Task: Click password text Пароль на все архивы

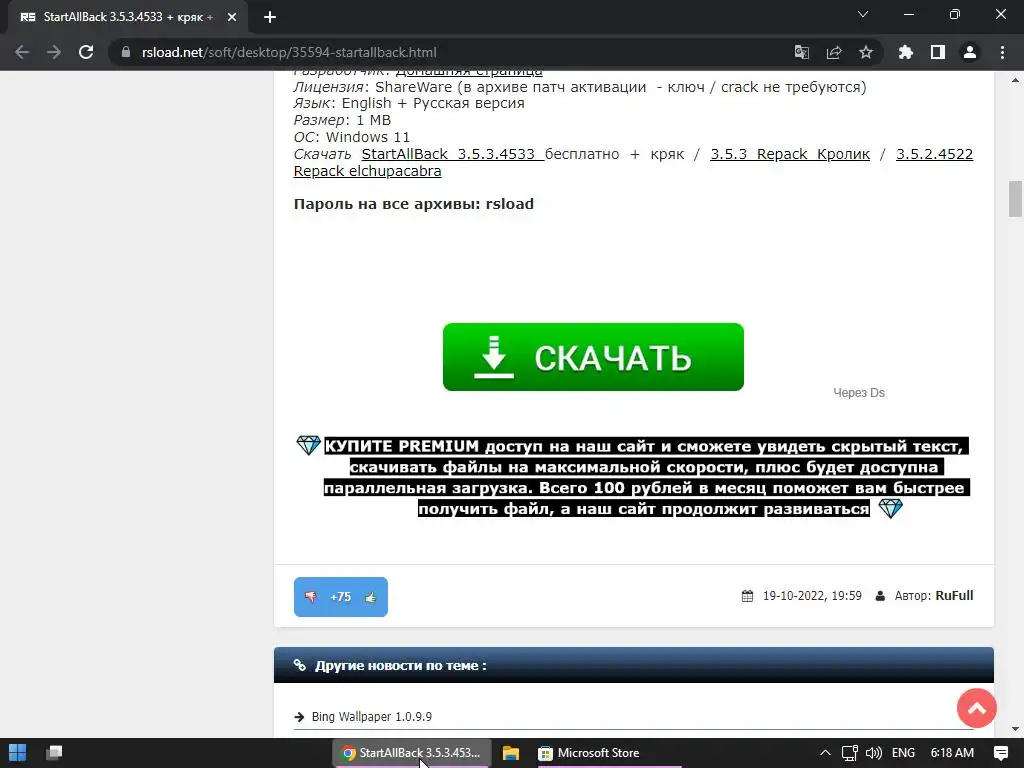Action: coord(413,204)
